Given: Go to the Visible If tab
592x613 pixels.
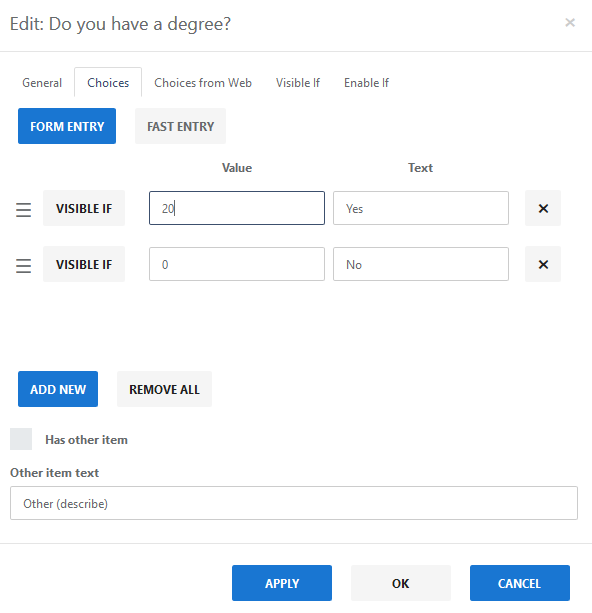Looking at the screenshot, I should tap(298, 82).
